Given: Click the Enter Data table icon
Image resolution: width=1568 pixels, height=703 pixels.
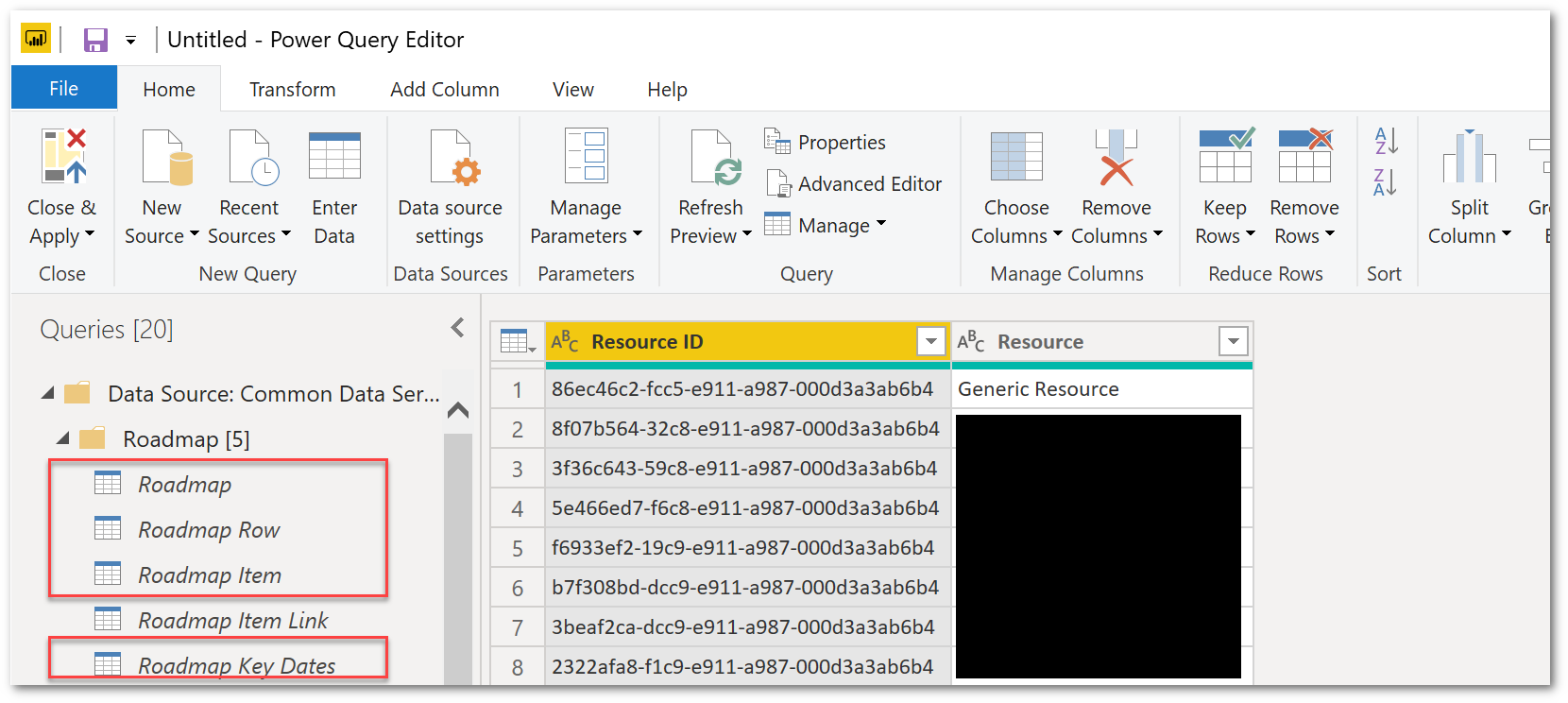Looking at the screenshot, I should [334, 156].
